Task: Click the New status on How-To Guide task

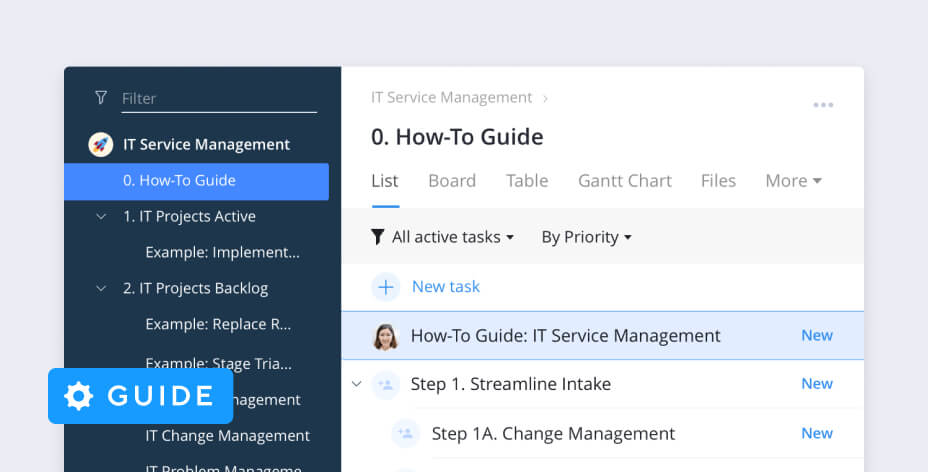Action: pos(816,336)
